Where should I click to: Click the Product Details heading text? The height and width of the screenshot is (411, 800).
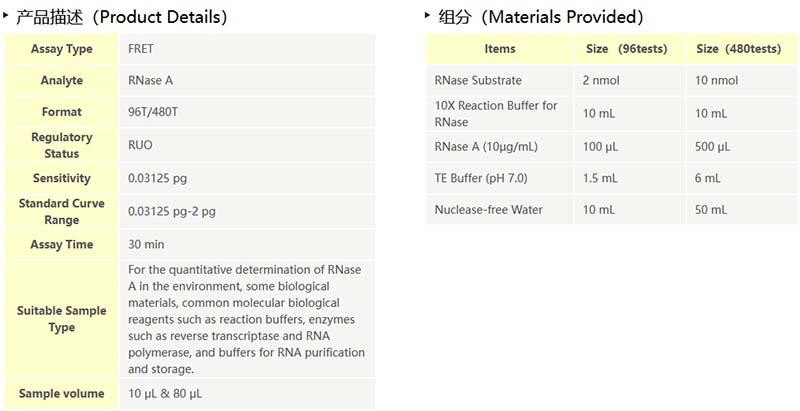(122, 17)
